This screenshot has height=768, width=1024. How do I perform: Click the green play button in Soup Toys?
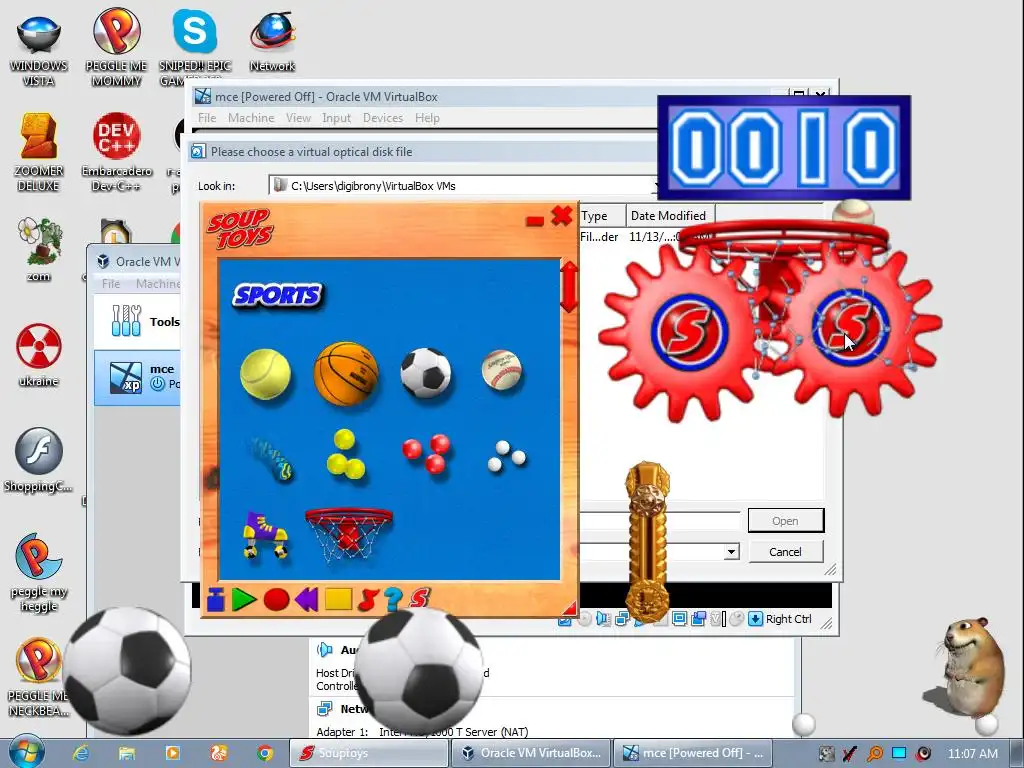[x=244, y=600]
